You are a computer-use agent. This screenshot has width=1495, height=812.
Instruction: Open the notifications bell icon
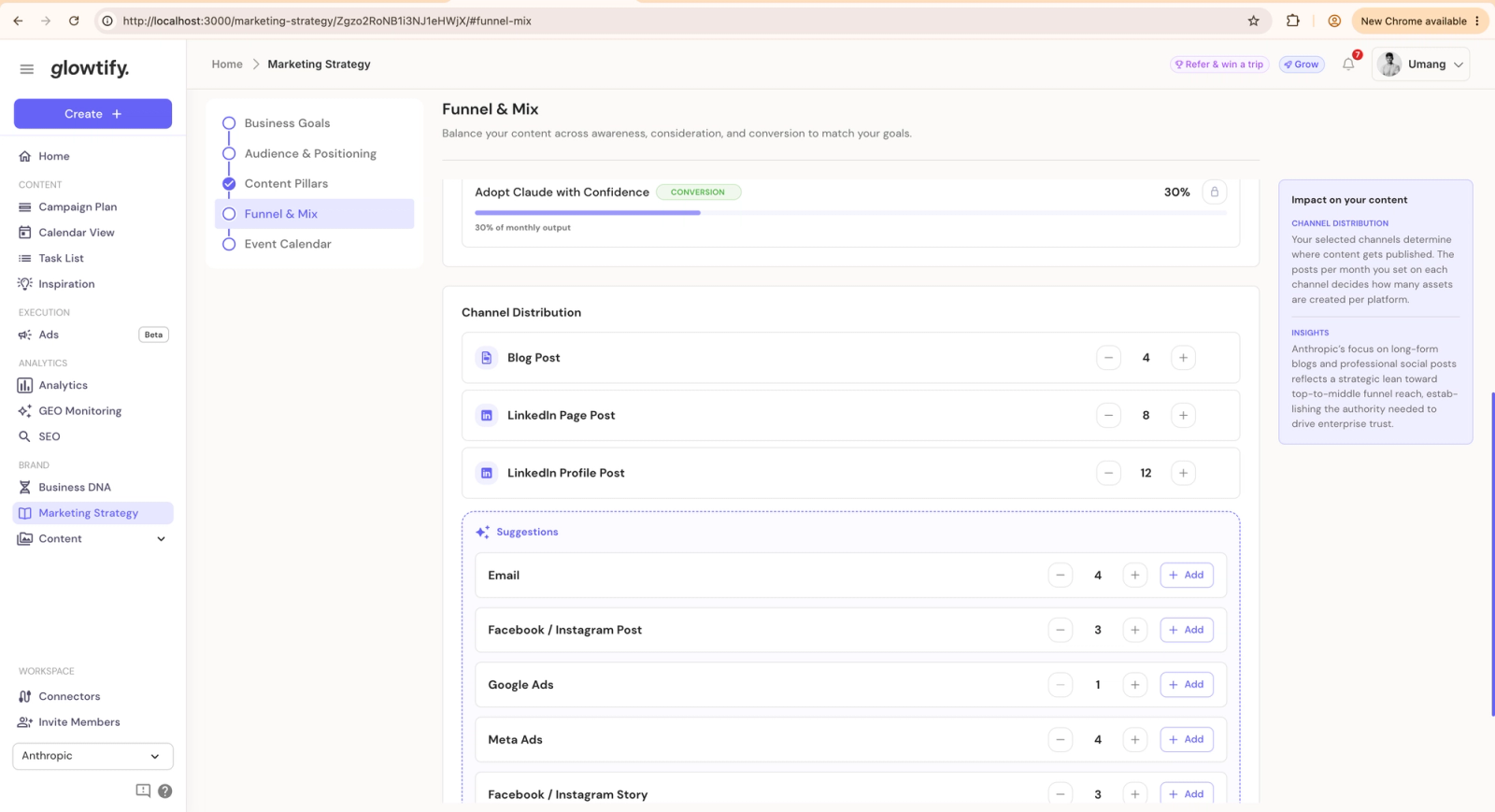tap(1348, 64)
